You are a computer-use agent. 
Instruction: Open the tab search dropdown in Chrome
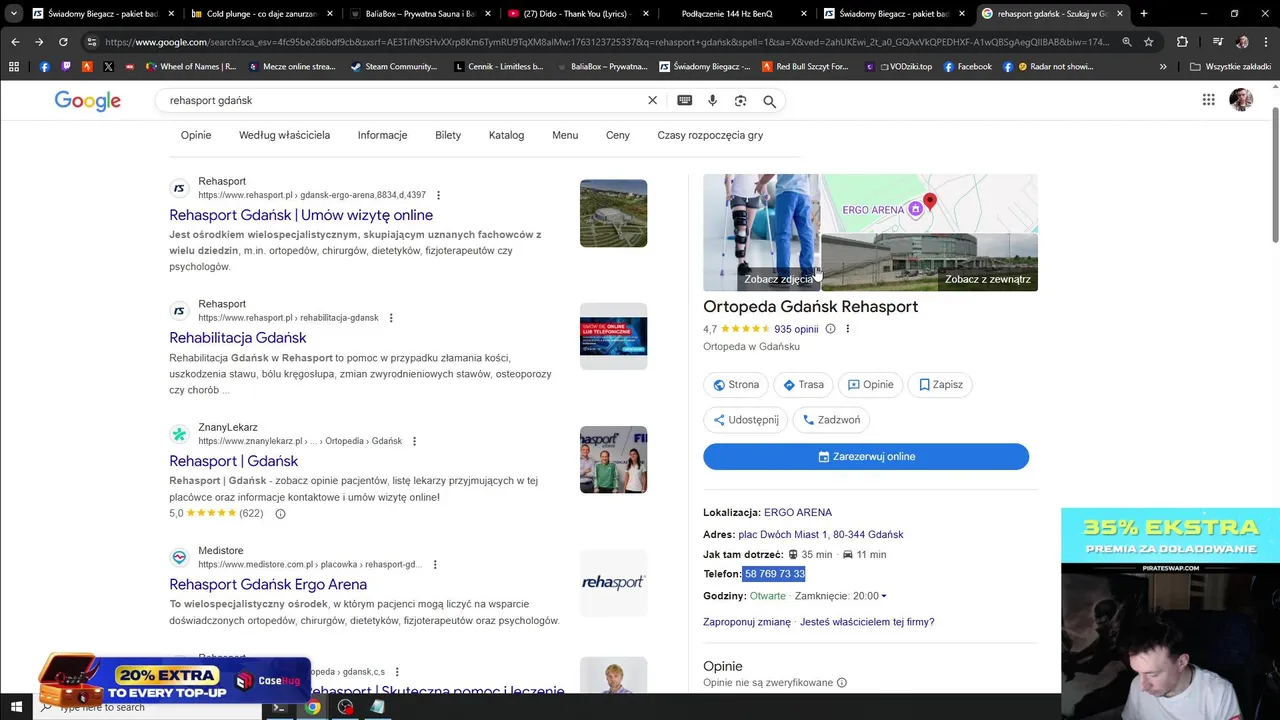click(x=14, y=14)
